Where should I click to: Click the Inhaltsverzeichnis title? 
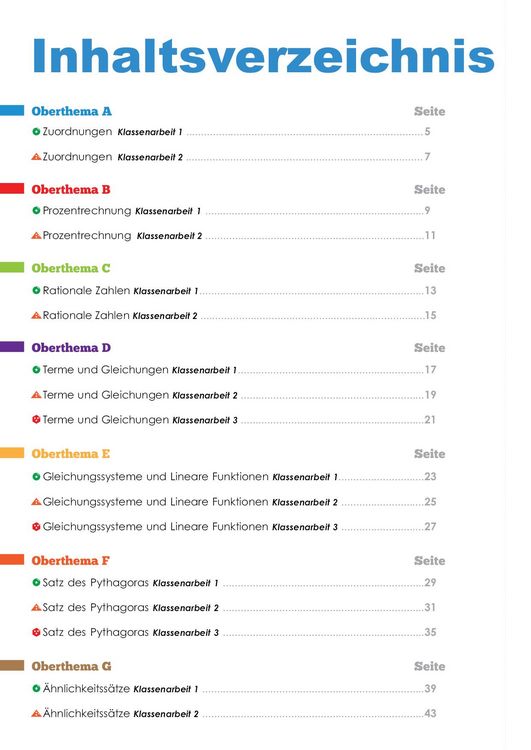coord(263,55)
